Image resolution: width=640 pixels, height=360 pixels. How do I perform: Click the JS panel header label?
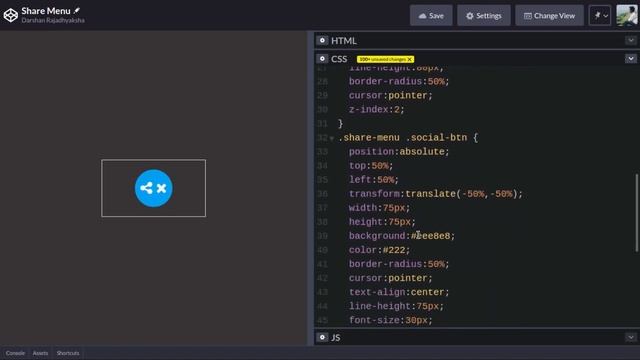pyautogui.click(x=336, y=338)
